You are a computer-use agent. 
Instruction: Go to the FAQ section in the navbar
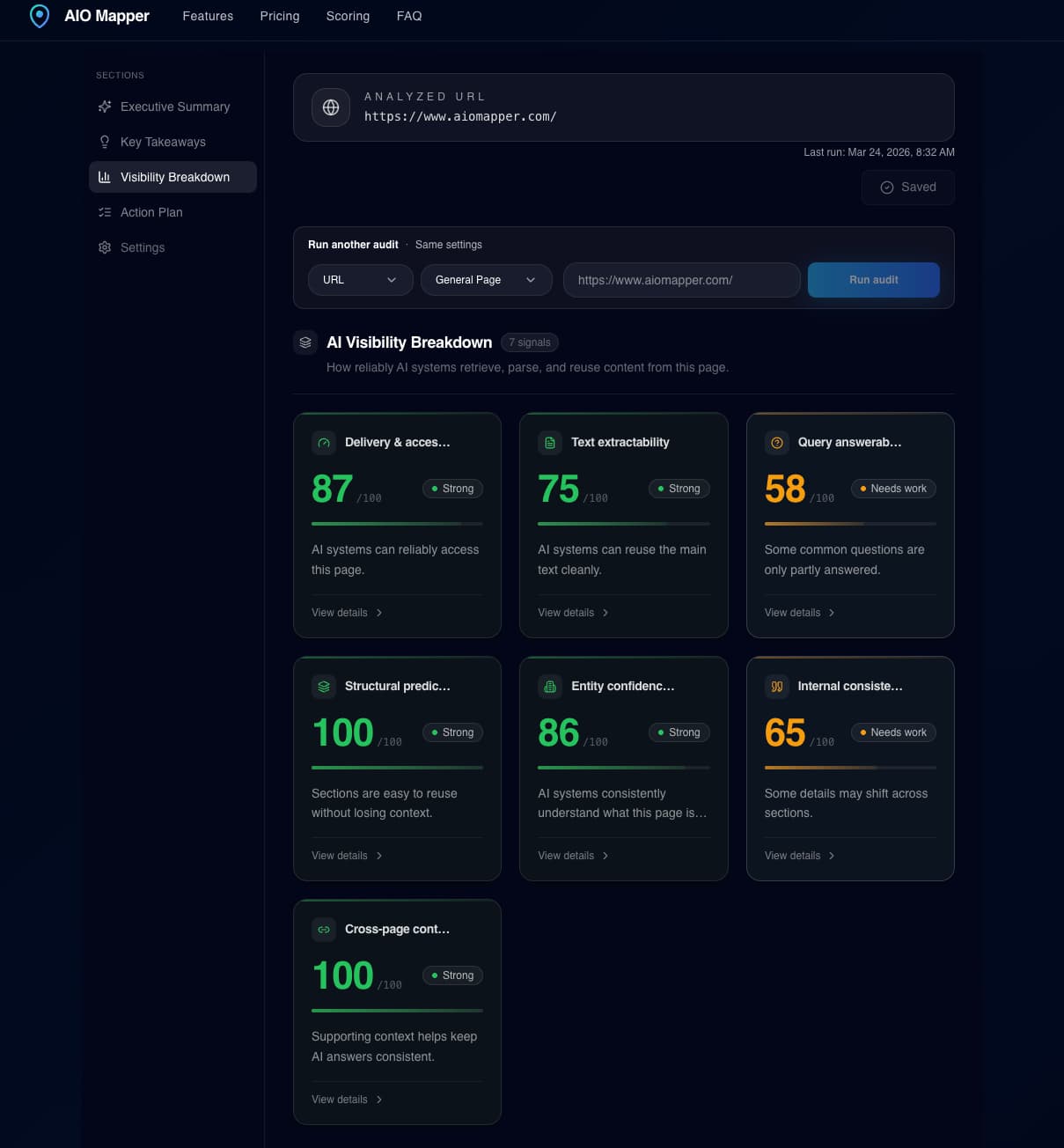[408, 16]
